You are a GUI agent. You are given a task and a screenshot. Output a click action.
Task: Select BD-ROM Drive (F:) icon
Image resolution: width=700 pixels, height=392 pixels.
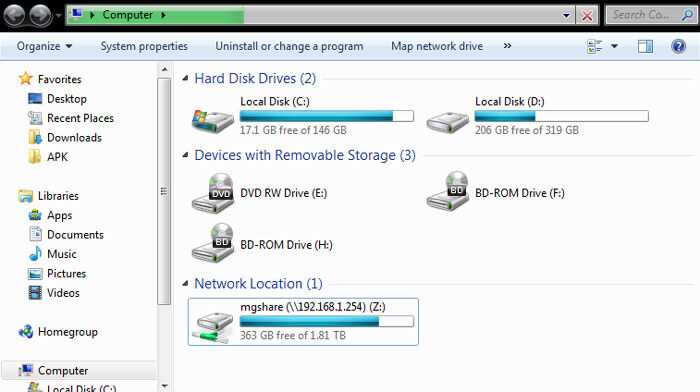tap(448, 191)
